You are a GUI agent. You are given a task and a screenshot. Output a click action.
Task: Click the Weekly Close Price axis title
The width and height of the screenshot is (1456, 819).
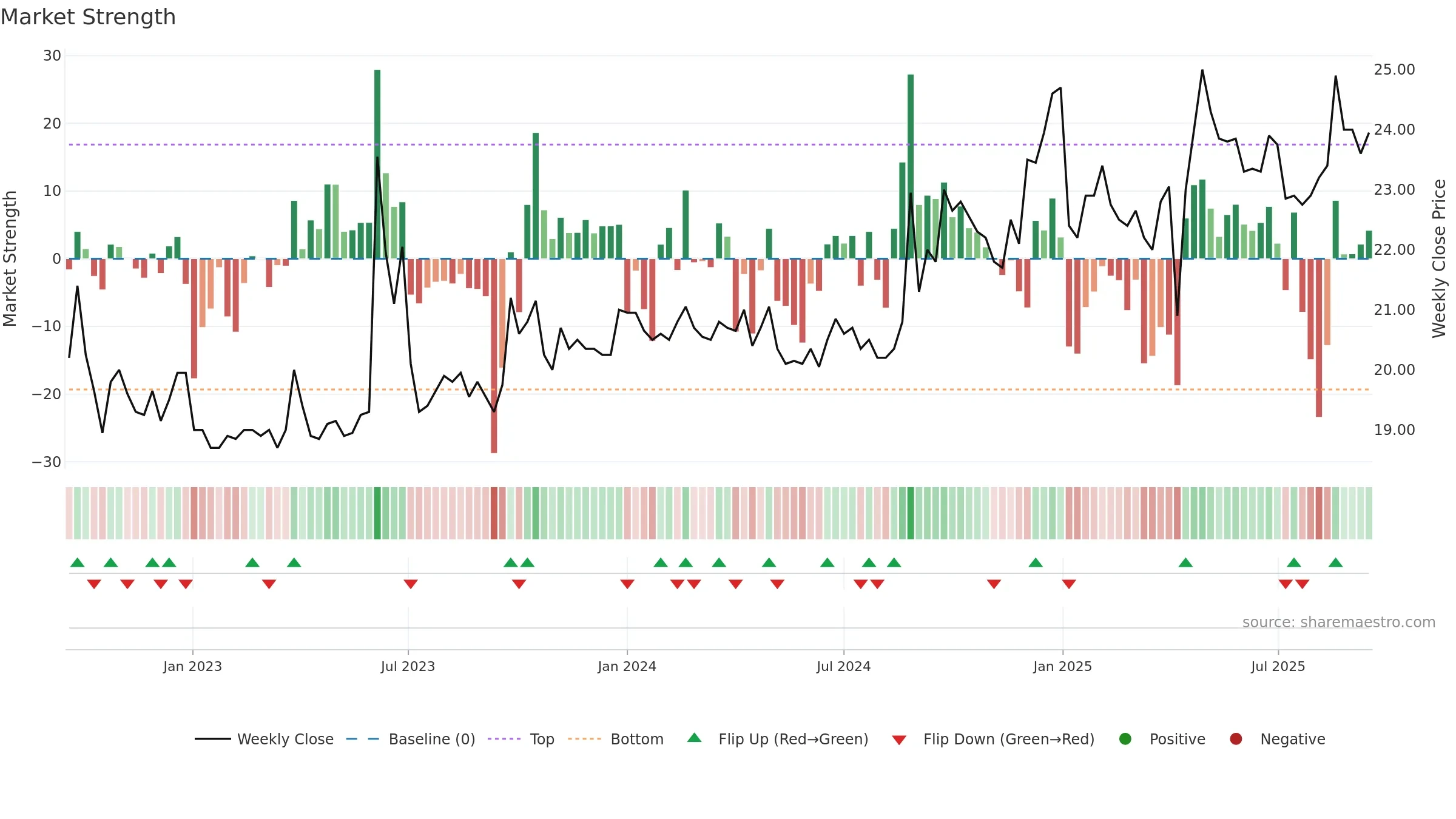point(1439,258)
